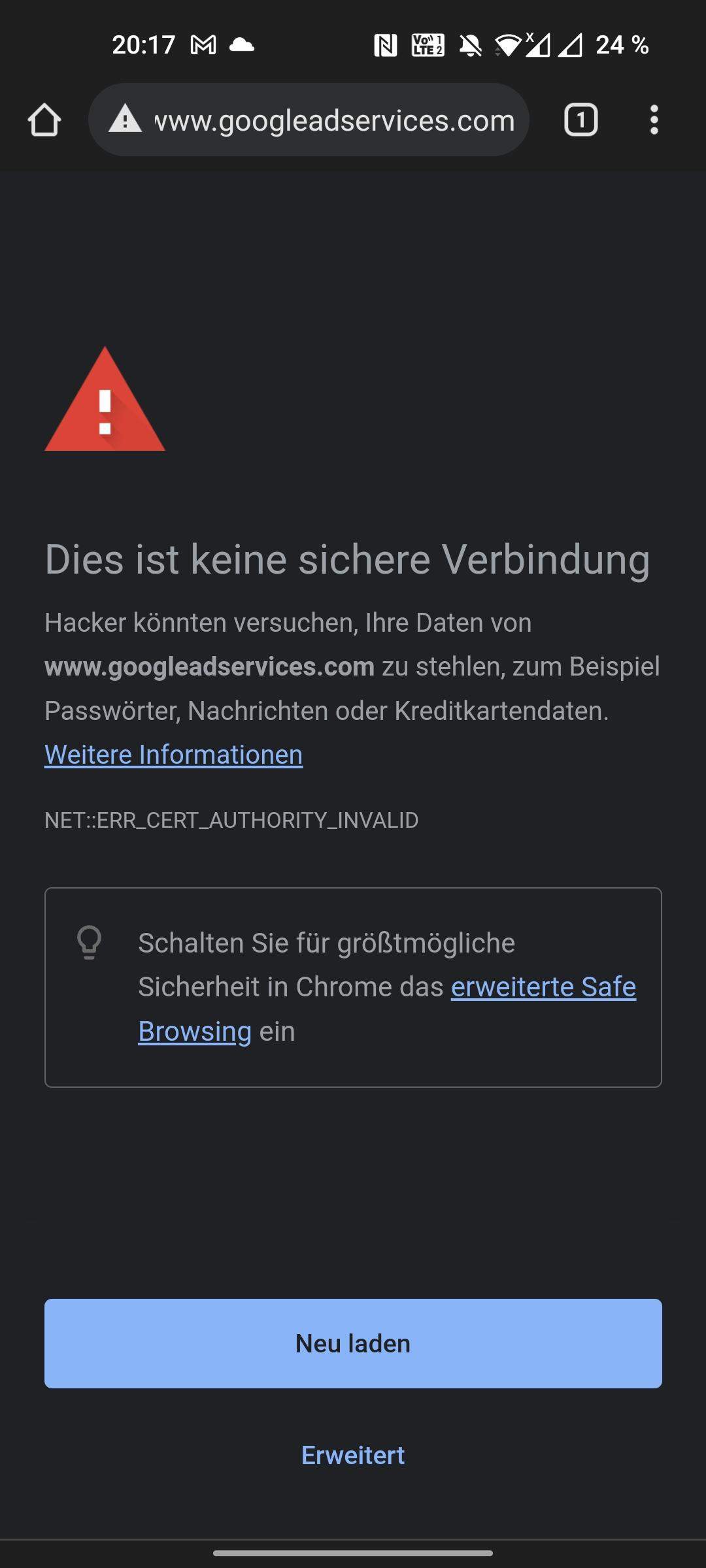Open the "Weitere Informationen" link
This screenshot has width=706, height=1568.
(173, 755)
